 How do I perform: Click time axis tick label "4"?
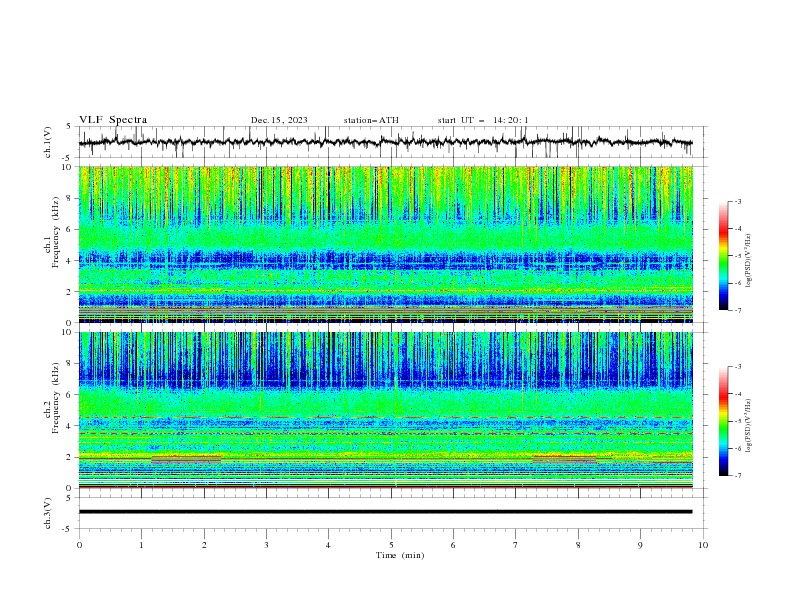[328, 545]
